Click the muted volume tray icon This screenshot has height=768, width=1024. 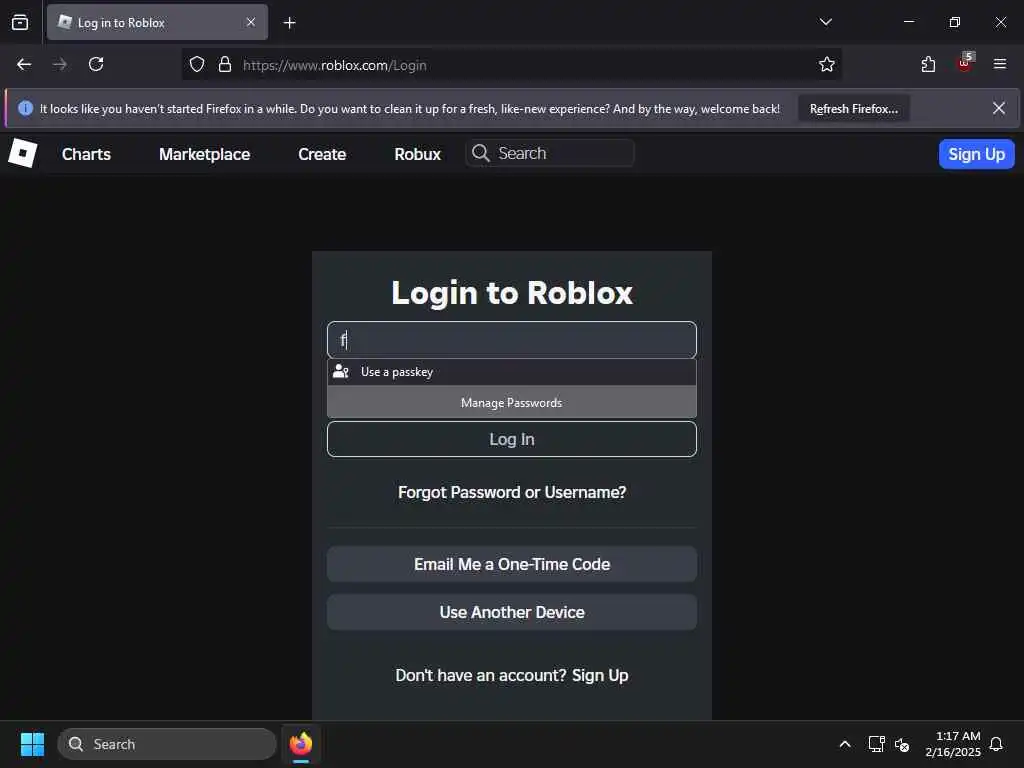coord(902,744)
